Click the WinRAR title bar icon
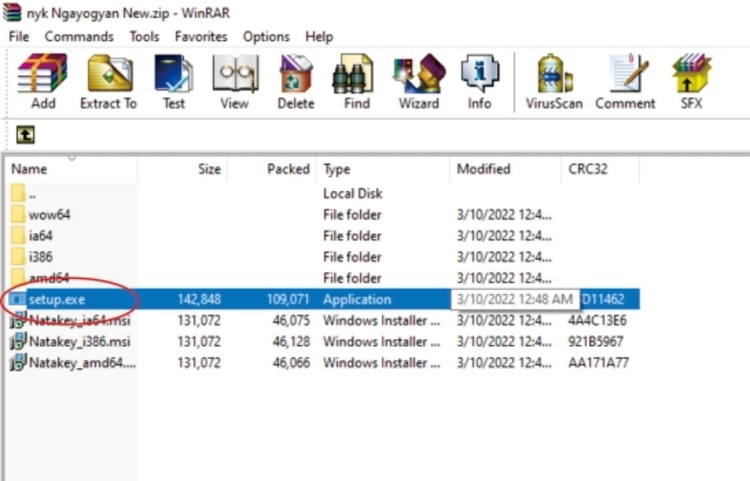The width and height of the screenshot is (750, 481). coord(12,12)
